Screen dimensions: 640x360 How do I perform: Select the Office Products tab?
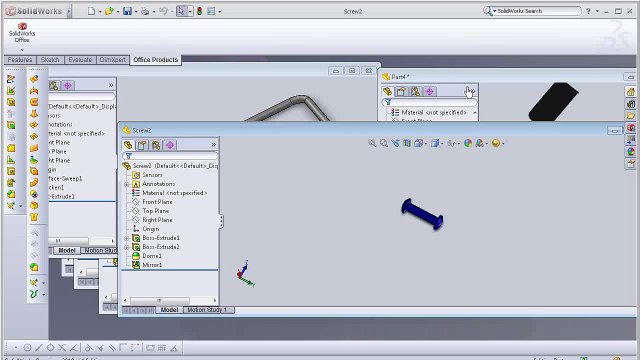156,60
